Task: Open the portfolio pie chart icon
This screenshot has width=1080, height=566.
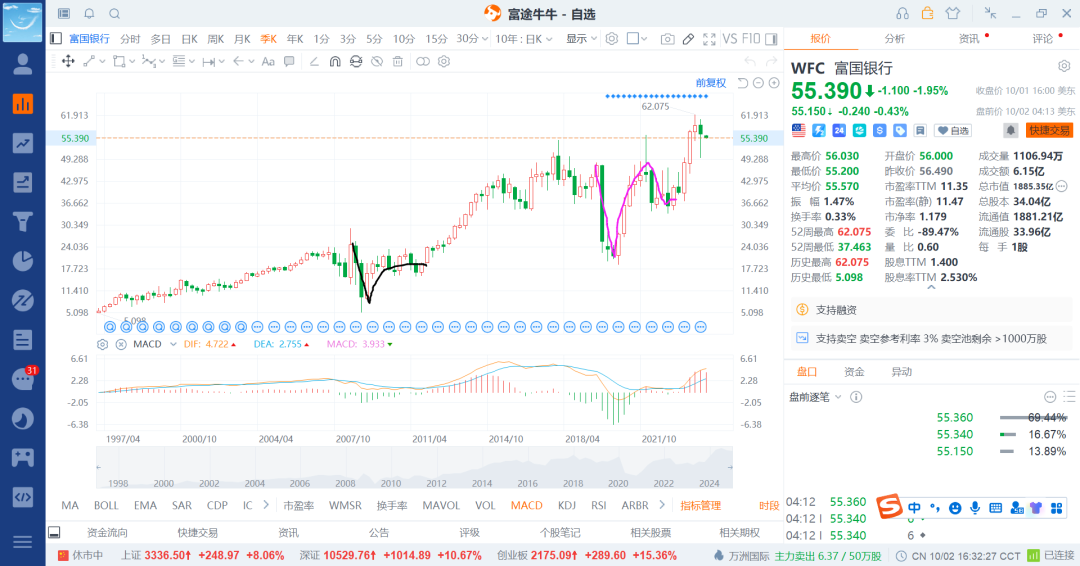Action: coord(23,261)
